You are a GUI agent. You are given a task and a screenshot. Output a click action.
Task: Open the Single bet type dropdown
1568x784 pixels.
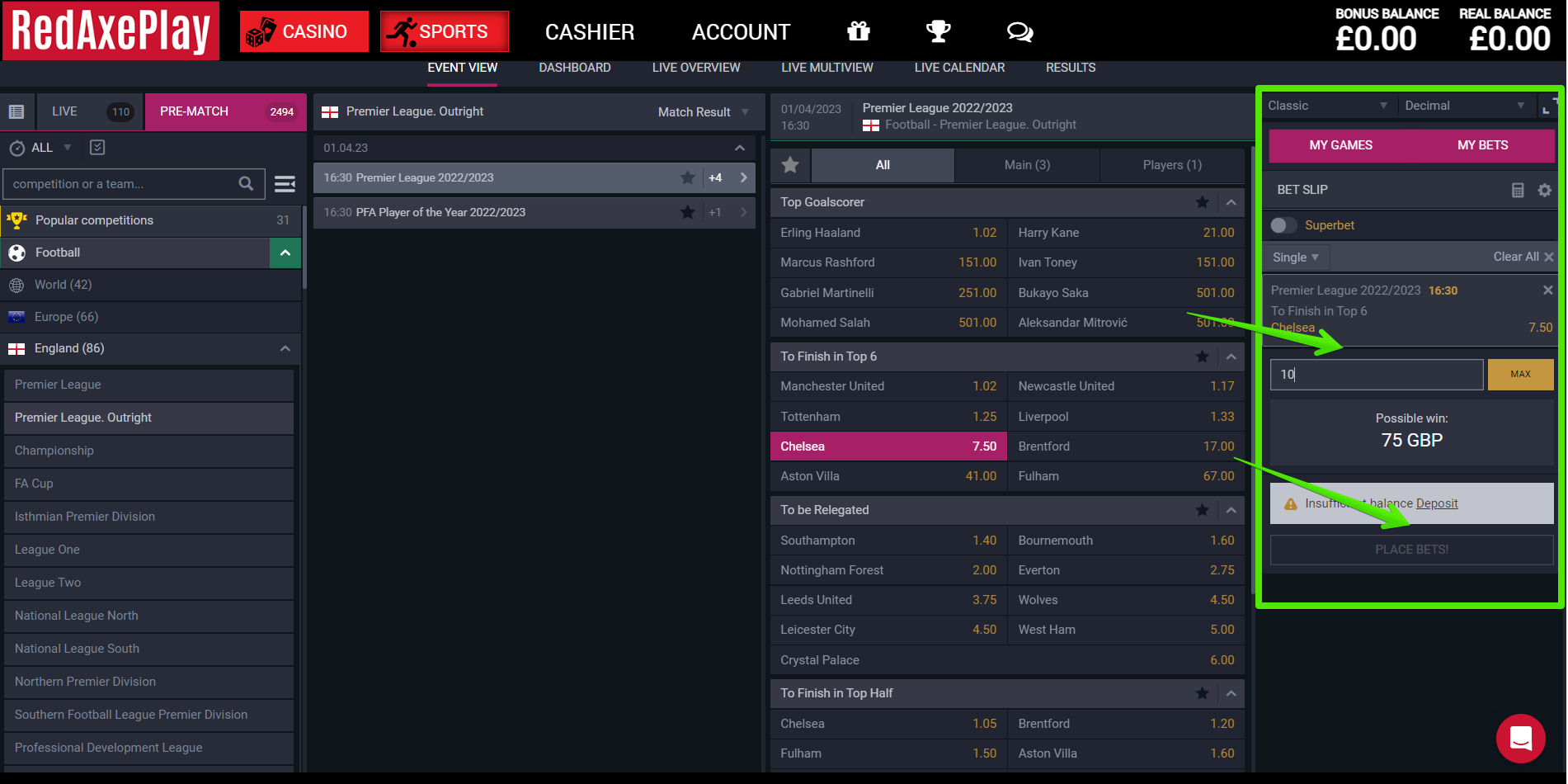[x=1296, y=257]
